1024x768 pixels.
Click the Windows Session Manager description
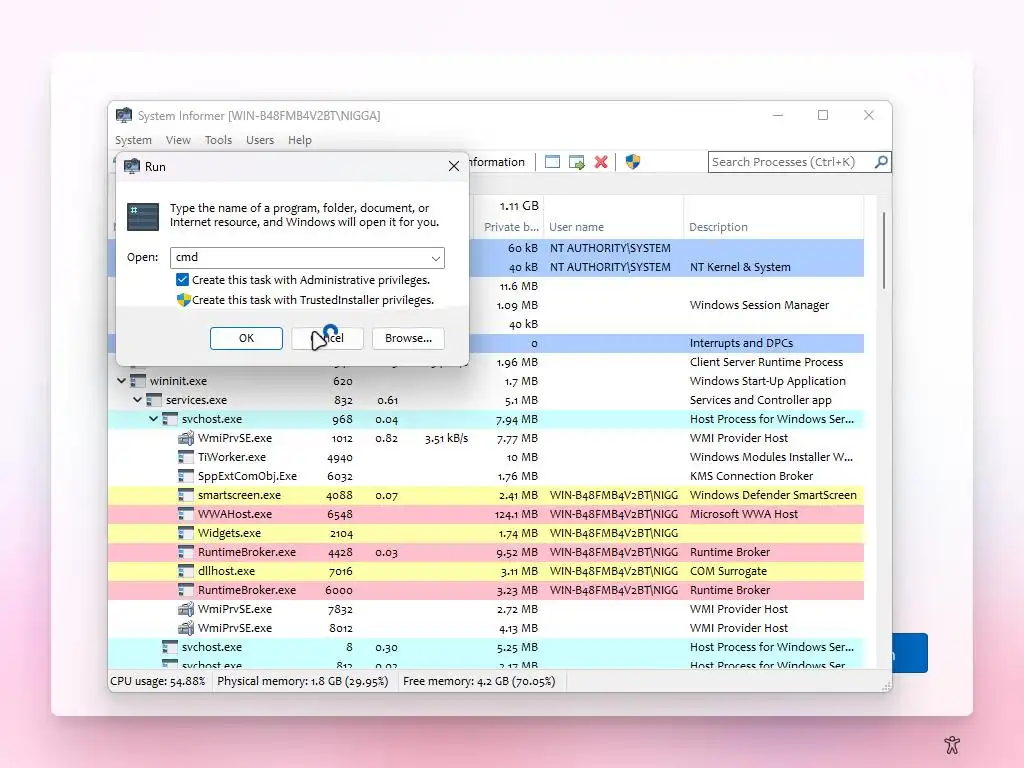(759, 305)
